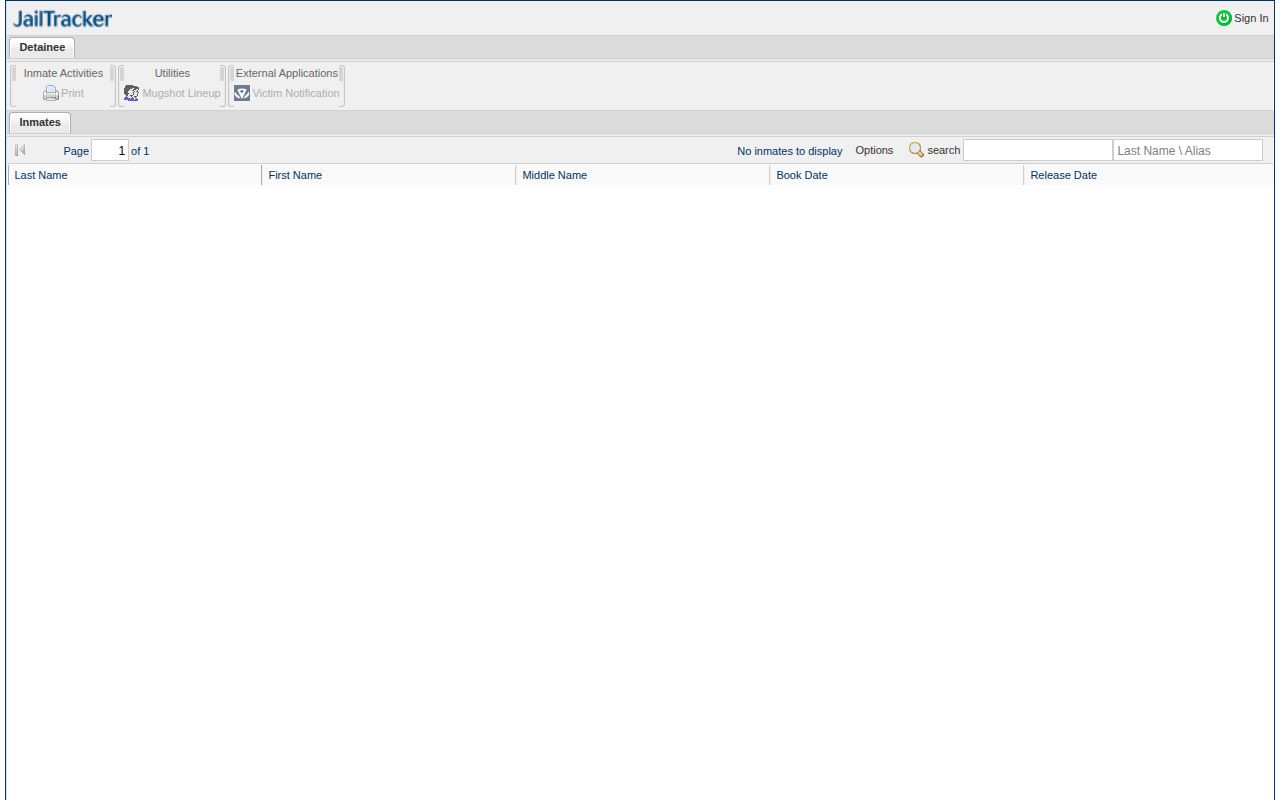
Task: Click the Print button label
Action: coord(73,93)
